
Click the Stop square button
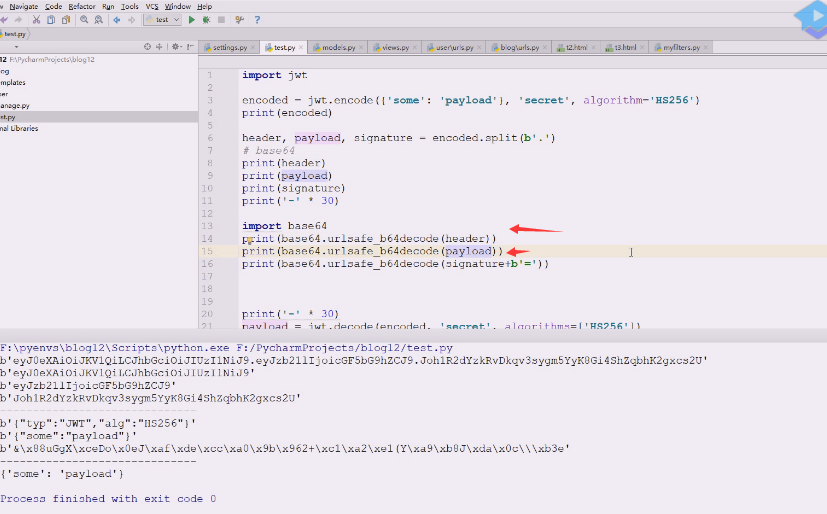click(222, 20)
